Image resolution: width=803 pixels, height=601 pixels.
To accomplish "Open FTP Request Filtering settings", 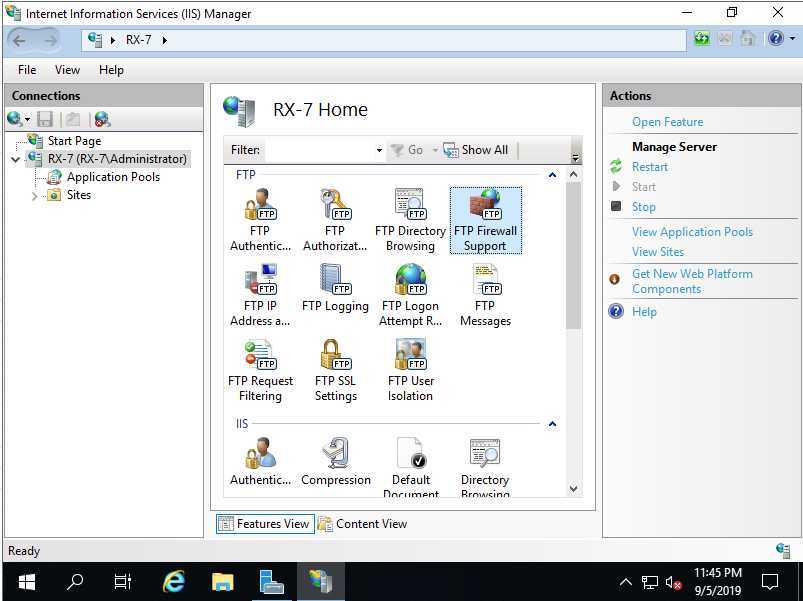I will point(260,370).
